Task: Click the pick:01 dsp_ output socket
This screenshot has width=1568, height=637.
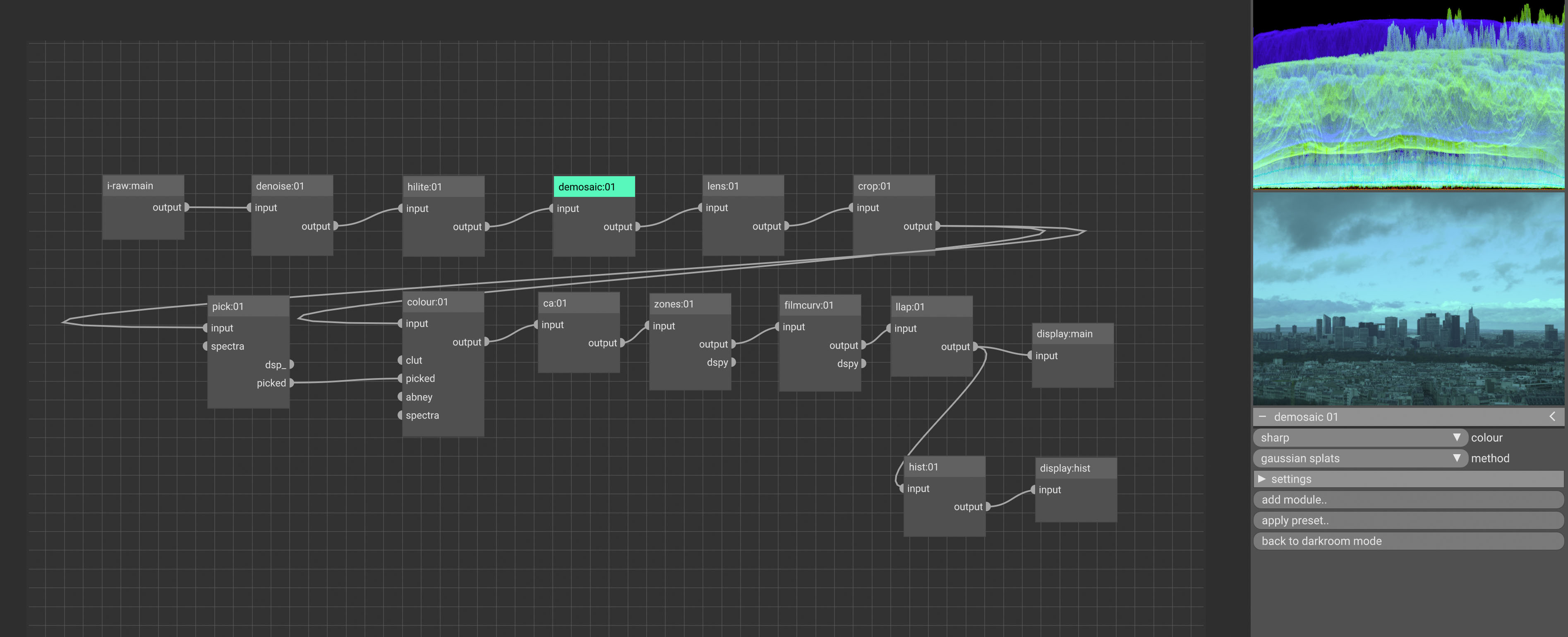Action: 292,364
